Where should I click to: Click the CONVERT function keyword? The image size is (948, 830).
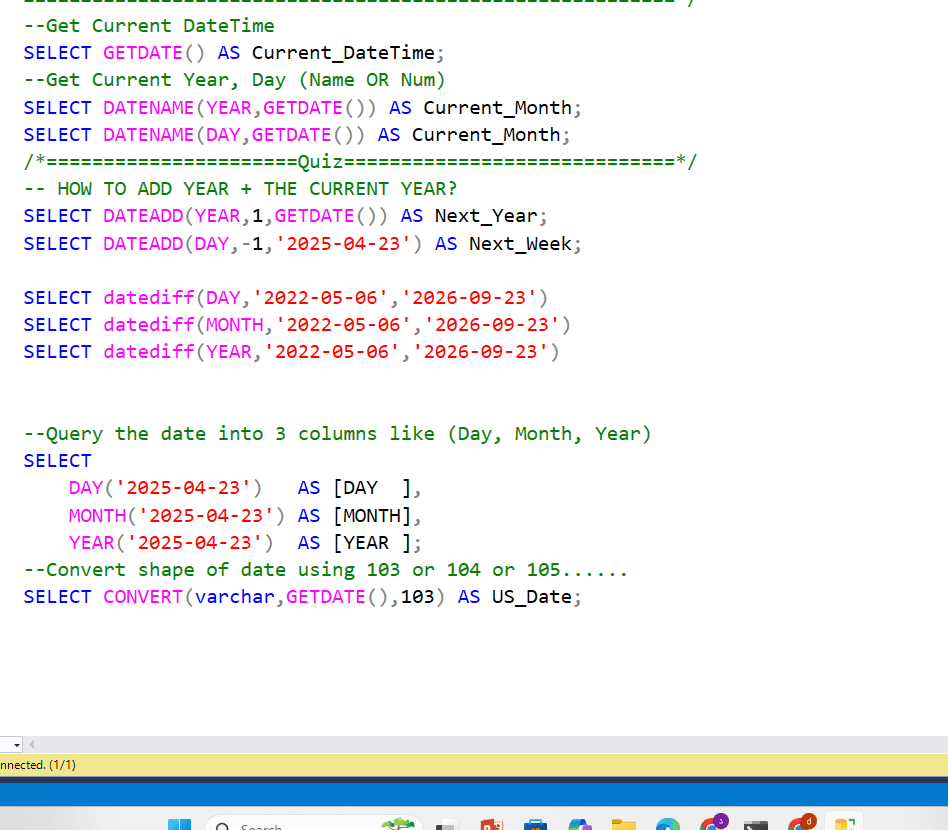[x=143, y=597]
